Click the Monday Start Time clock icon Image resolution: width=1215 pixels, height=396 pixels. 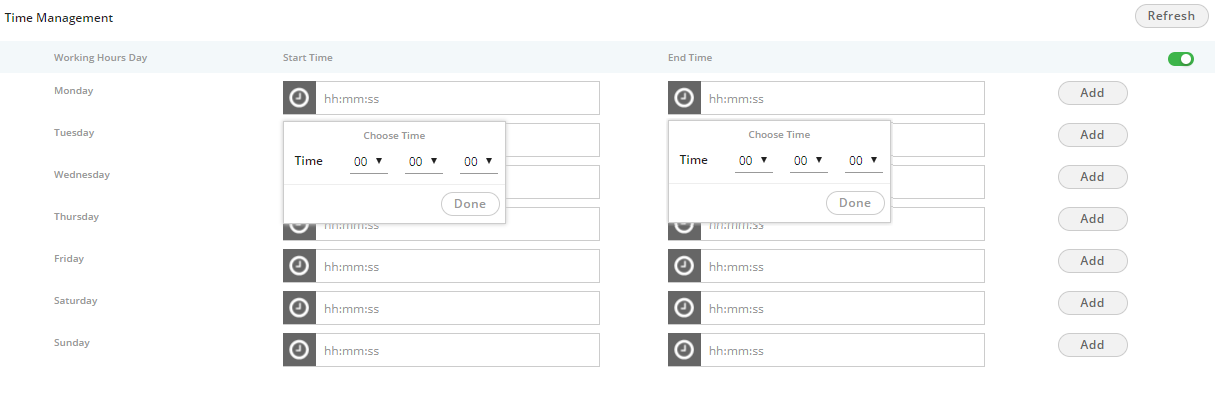pyautogui.click(x=299, y=98)
